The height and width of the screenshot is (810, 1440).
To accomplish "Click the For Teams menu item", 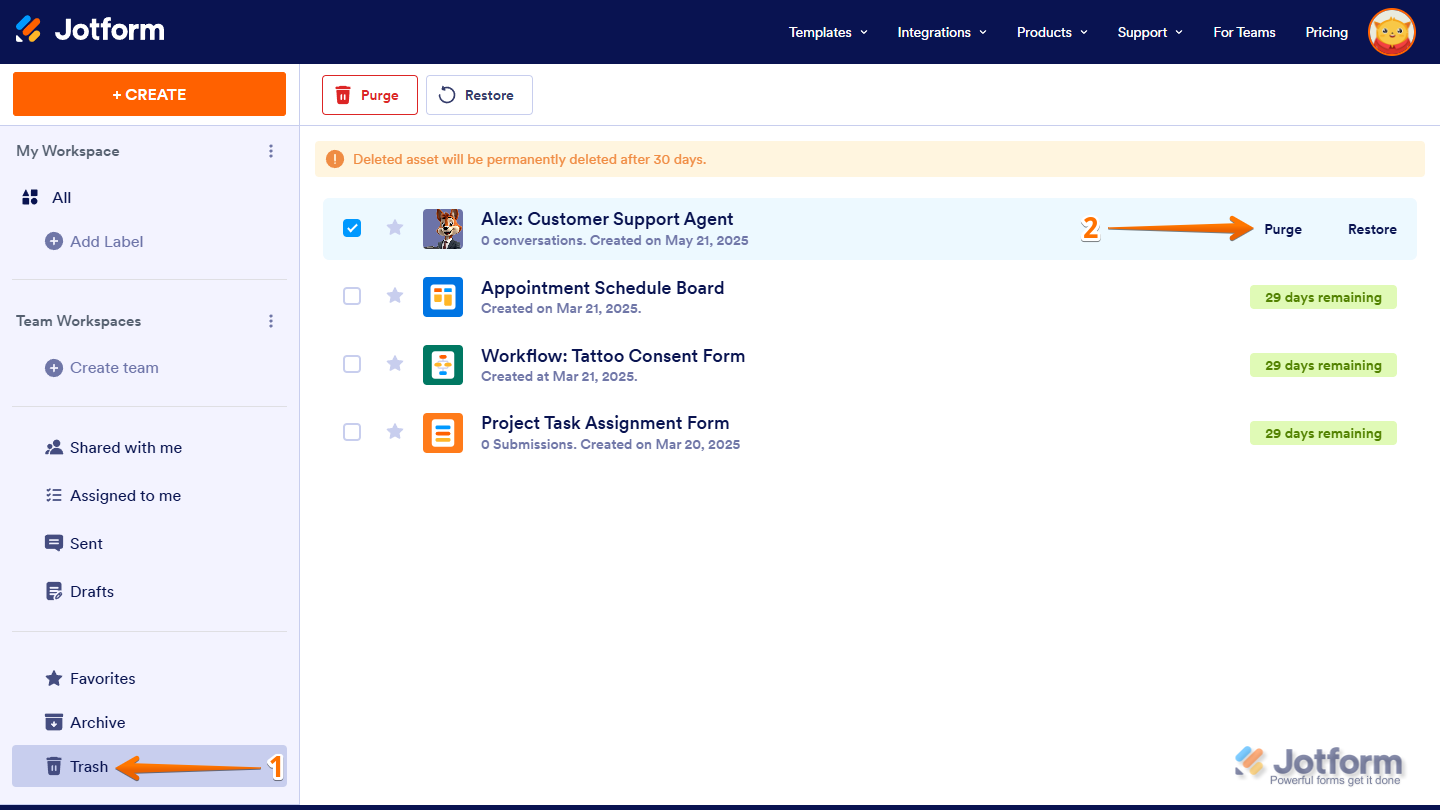I will (x=1244, y=31).
